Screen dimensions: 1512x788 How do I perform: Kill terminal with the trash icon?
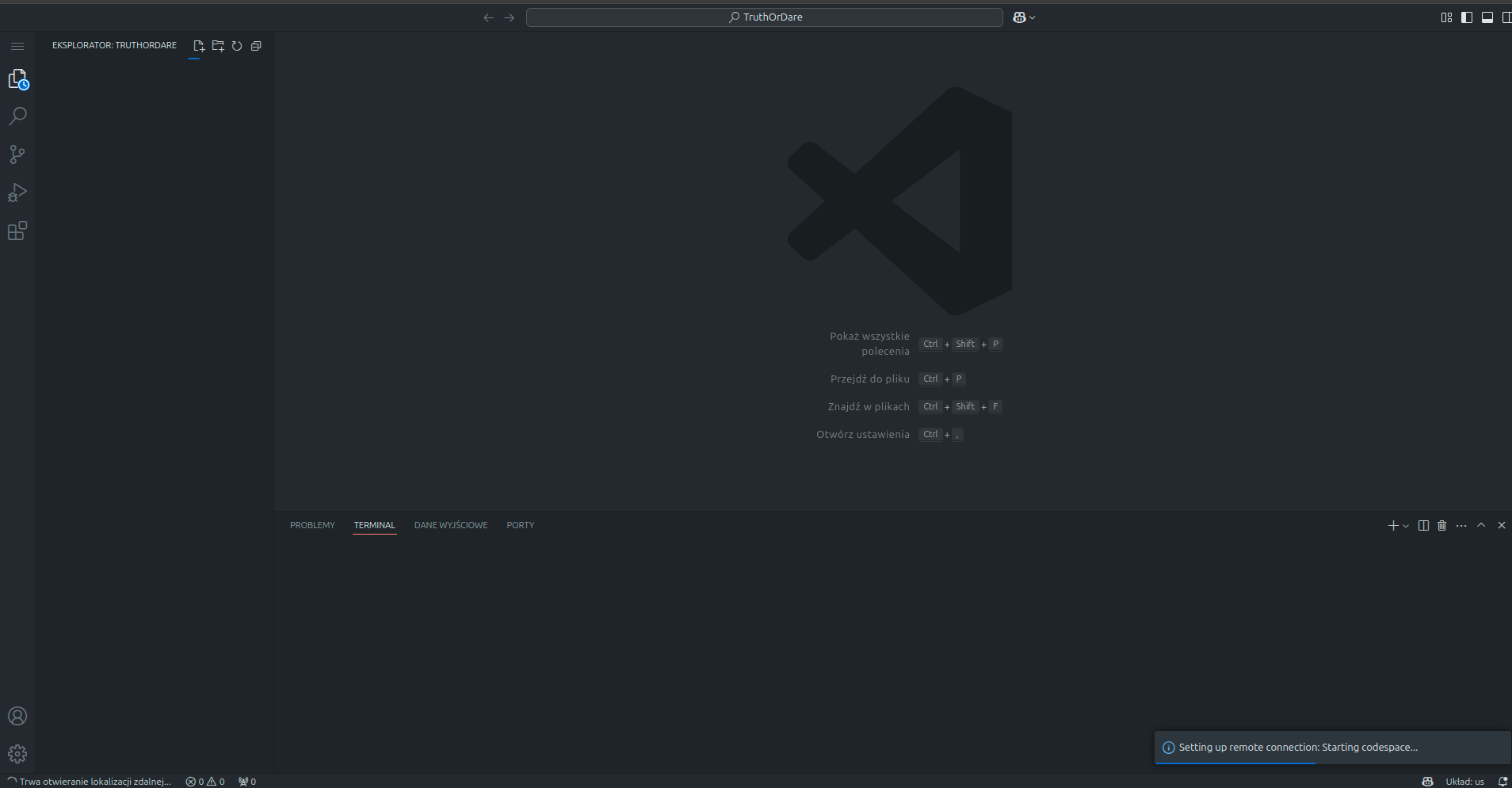pos(1442,526)
